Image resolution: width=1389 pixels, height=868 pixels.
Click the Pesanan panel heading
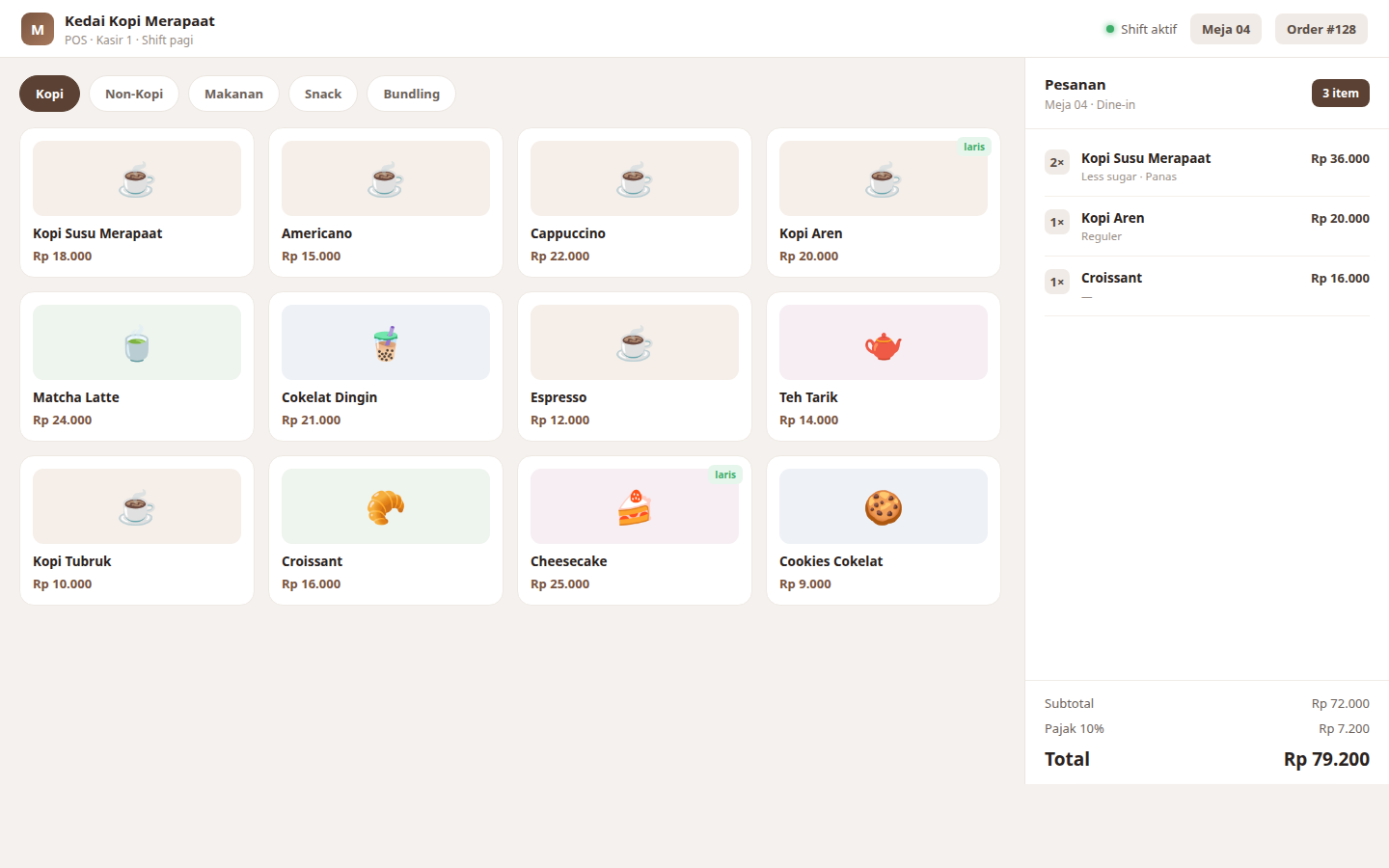pyautogui.click(x=1076, y=85)
